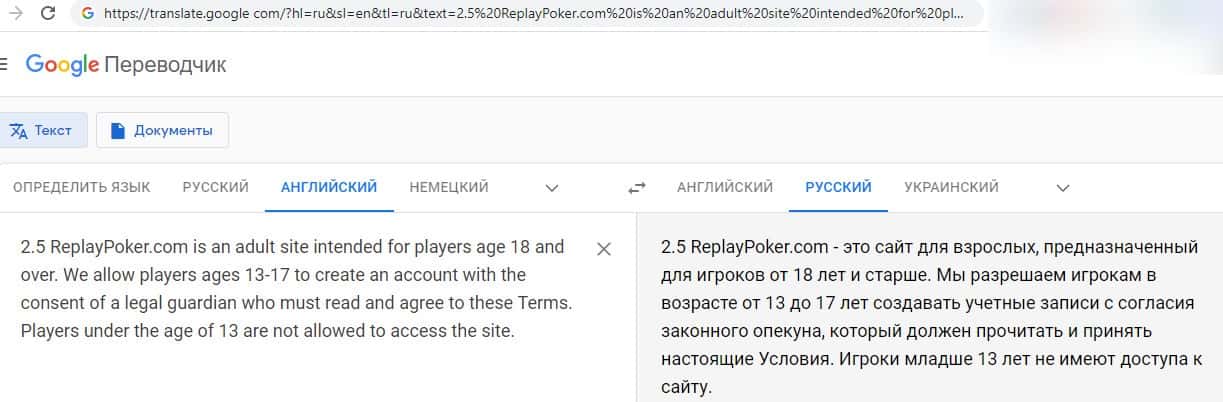Open the hamburger main menu
This screenshot has width=1223, height=402.
[x=4, y=65]
